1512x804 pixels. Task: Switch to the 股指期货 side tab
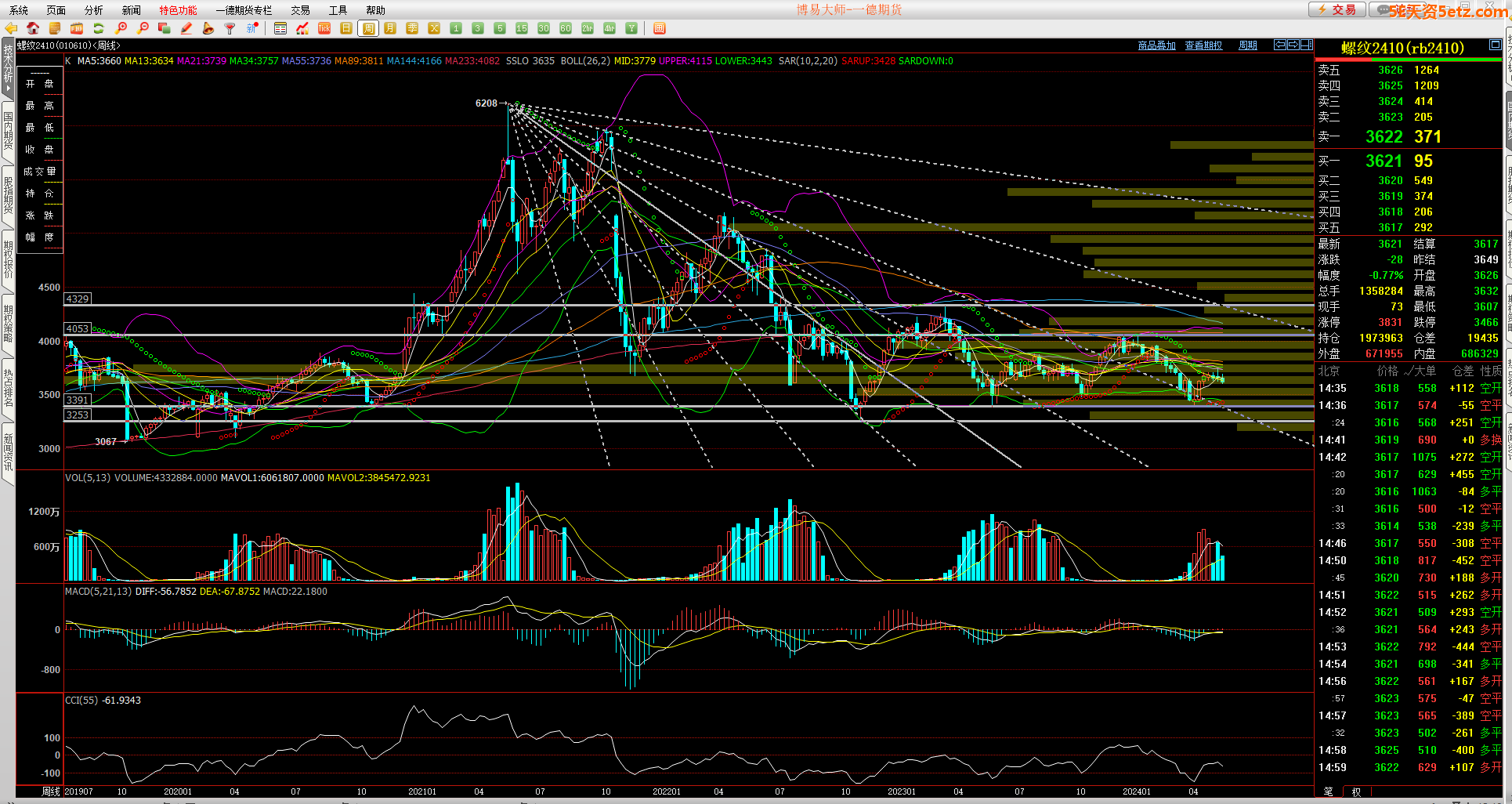8,196
